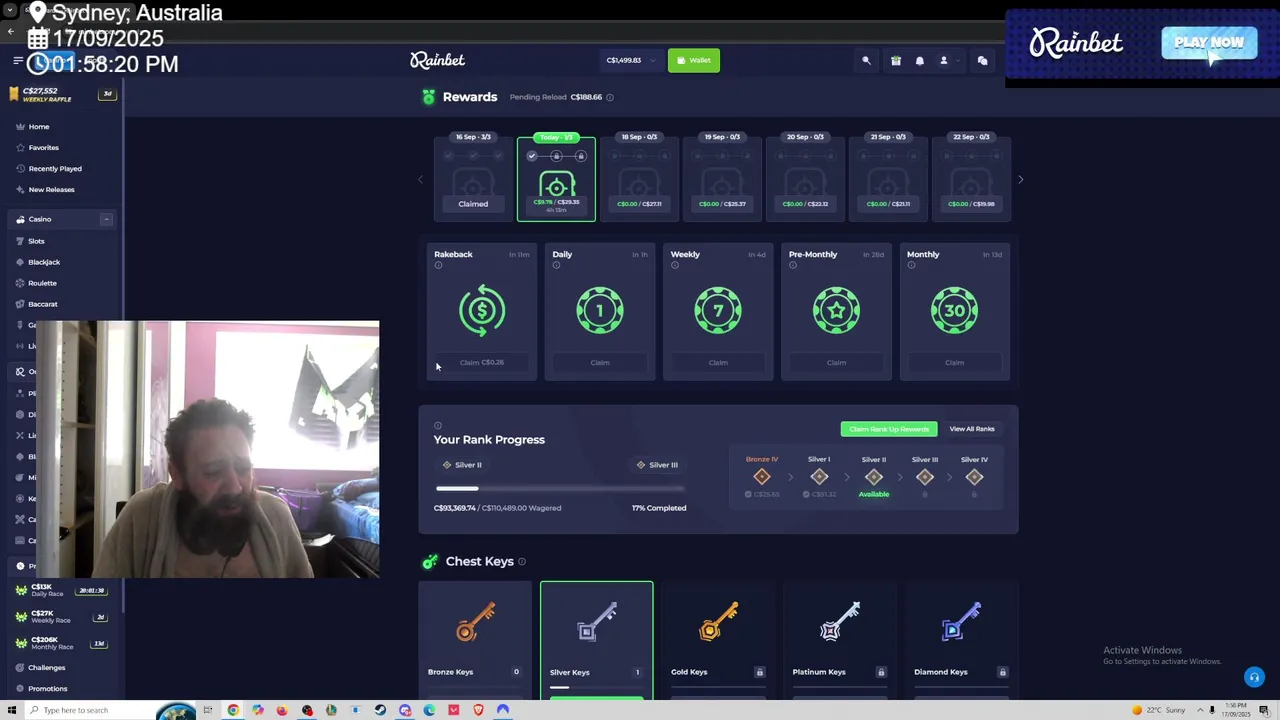
Task: Open live support headset button
Action: pyautogui.click(x=1254, y=677)
